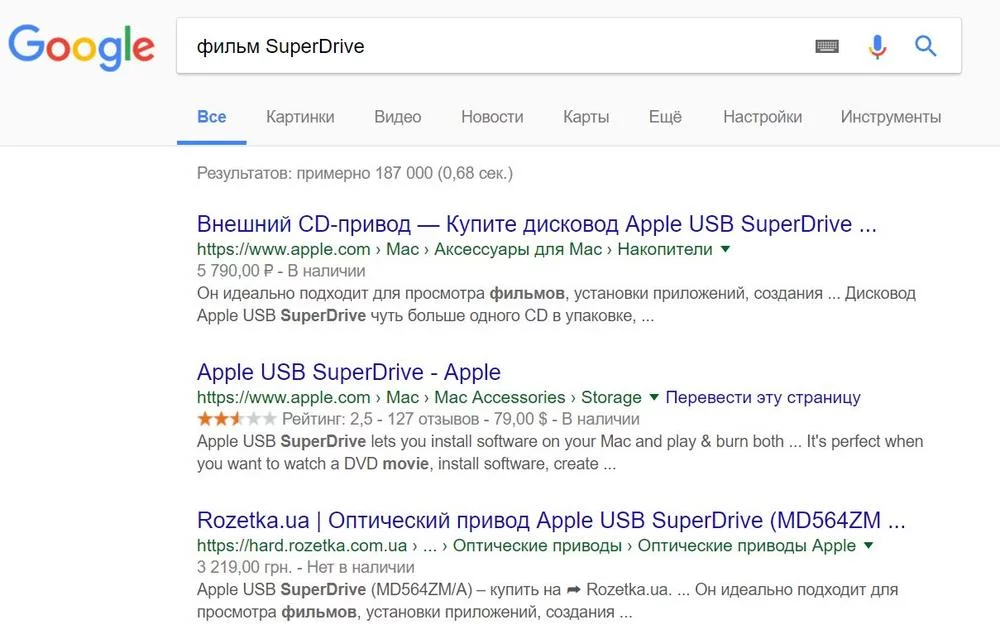Open dropdown arrow next to Storage breadcrumb
1000x644 pixels.
[x=654, y=397]
